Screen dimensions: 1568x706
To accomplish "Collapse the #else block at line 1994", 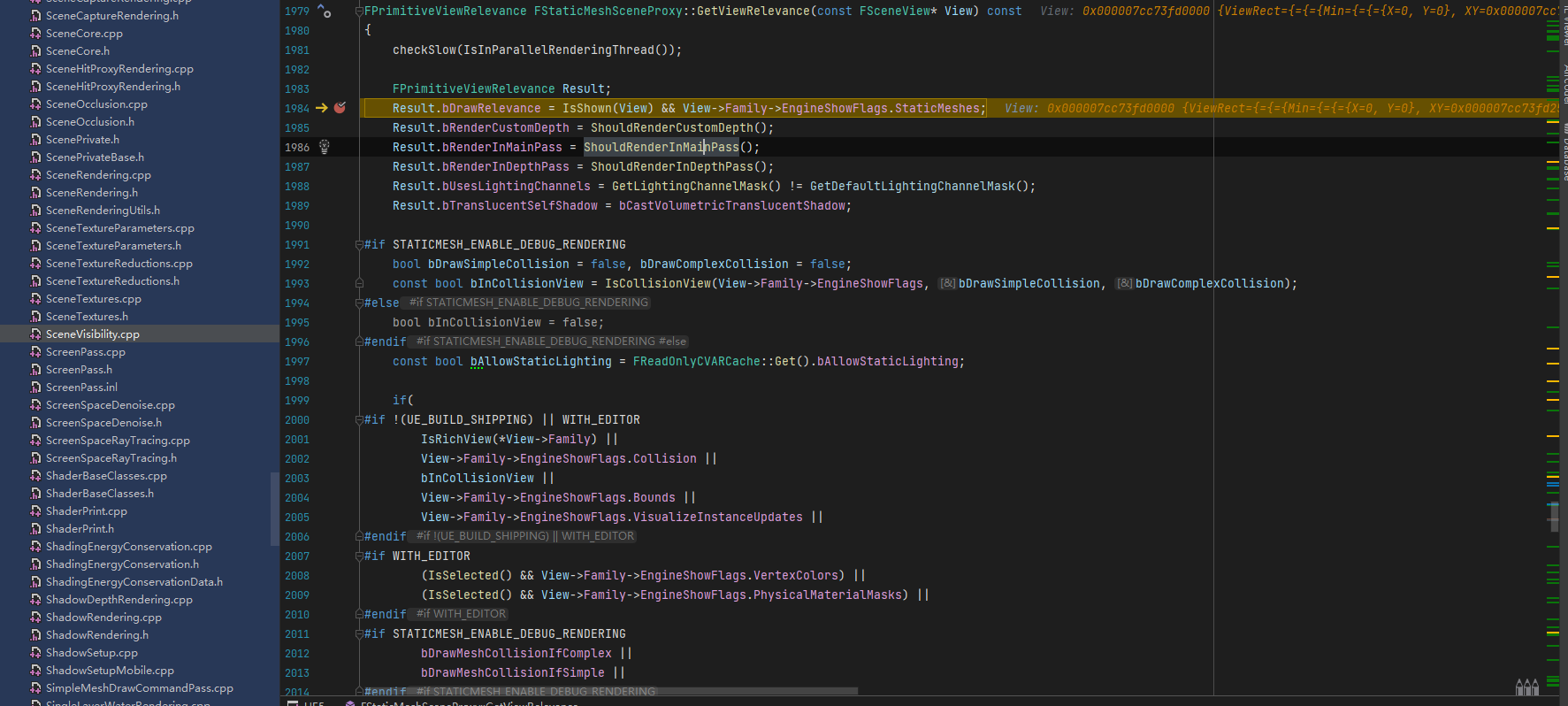I will click(x=359, y=303).
